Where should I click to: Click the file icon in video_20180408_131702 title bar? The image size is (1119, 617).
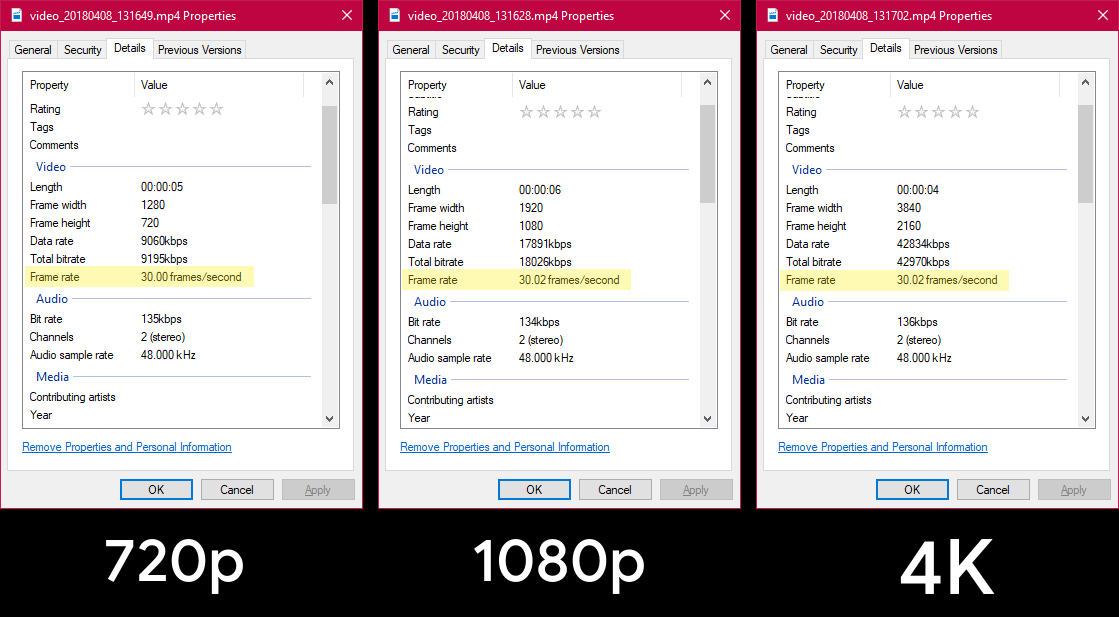pos(773,15)
